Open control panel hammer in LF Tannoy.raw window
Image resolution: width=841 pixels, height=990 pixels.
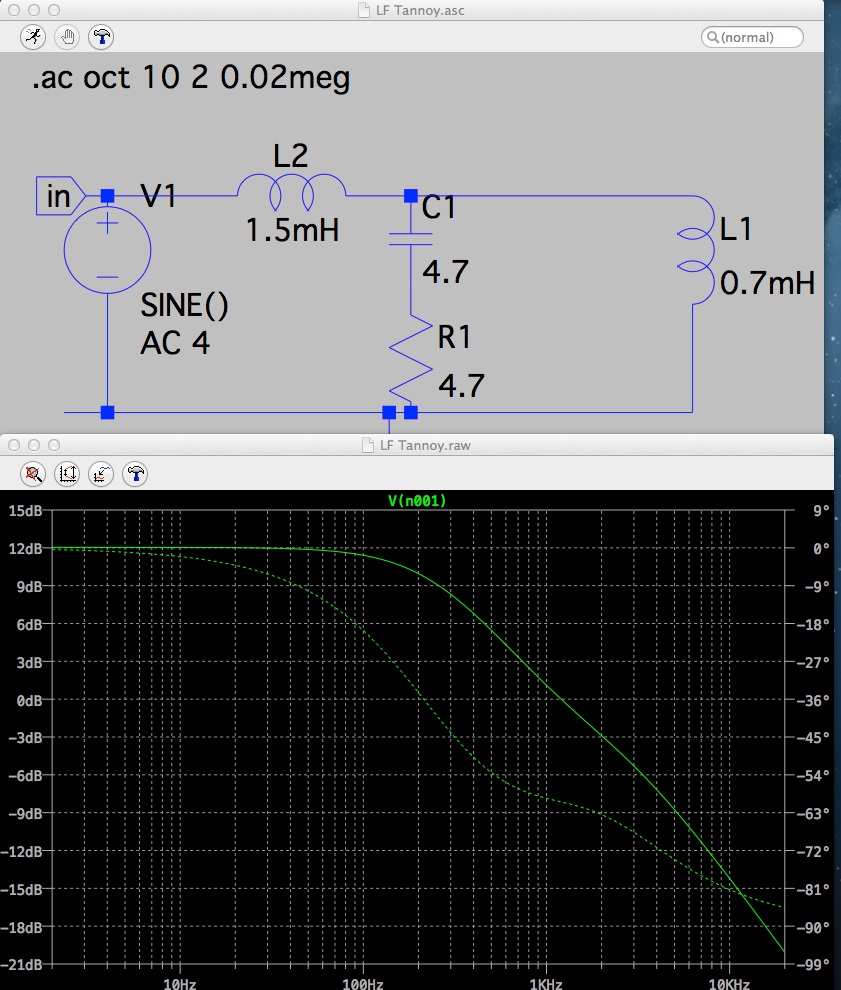[x=135, y=473]
